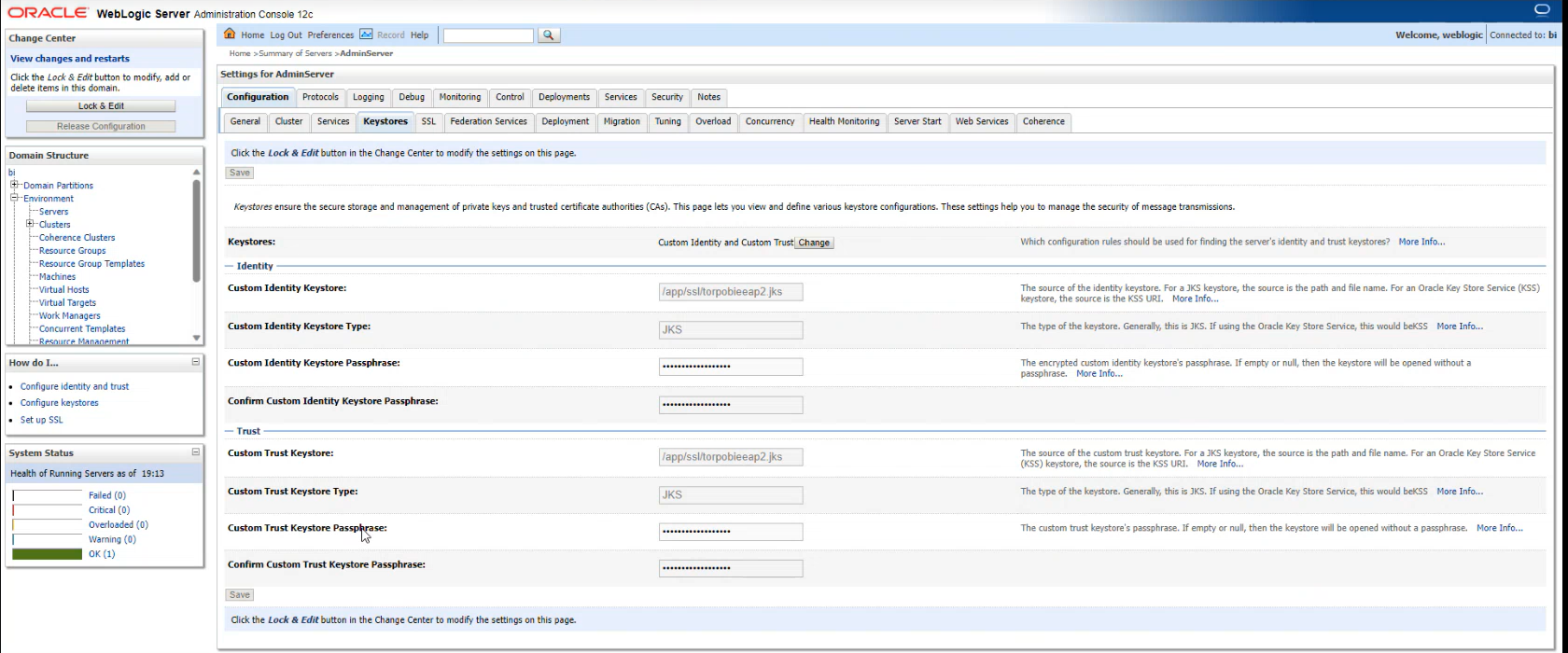Click Summary of Servers breadcrumb
The width and height of the screenshot is (1568, 653).
(x=295, y=53)
